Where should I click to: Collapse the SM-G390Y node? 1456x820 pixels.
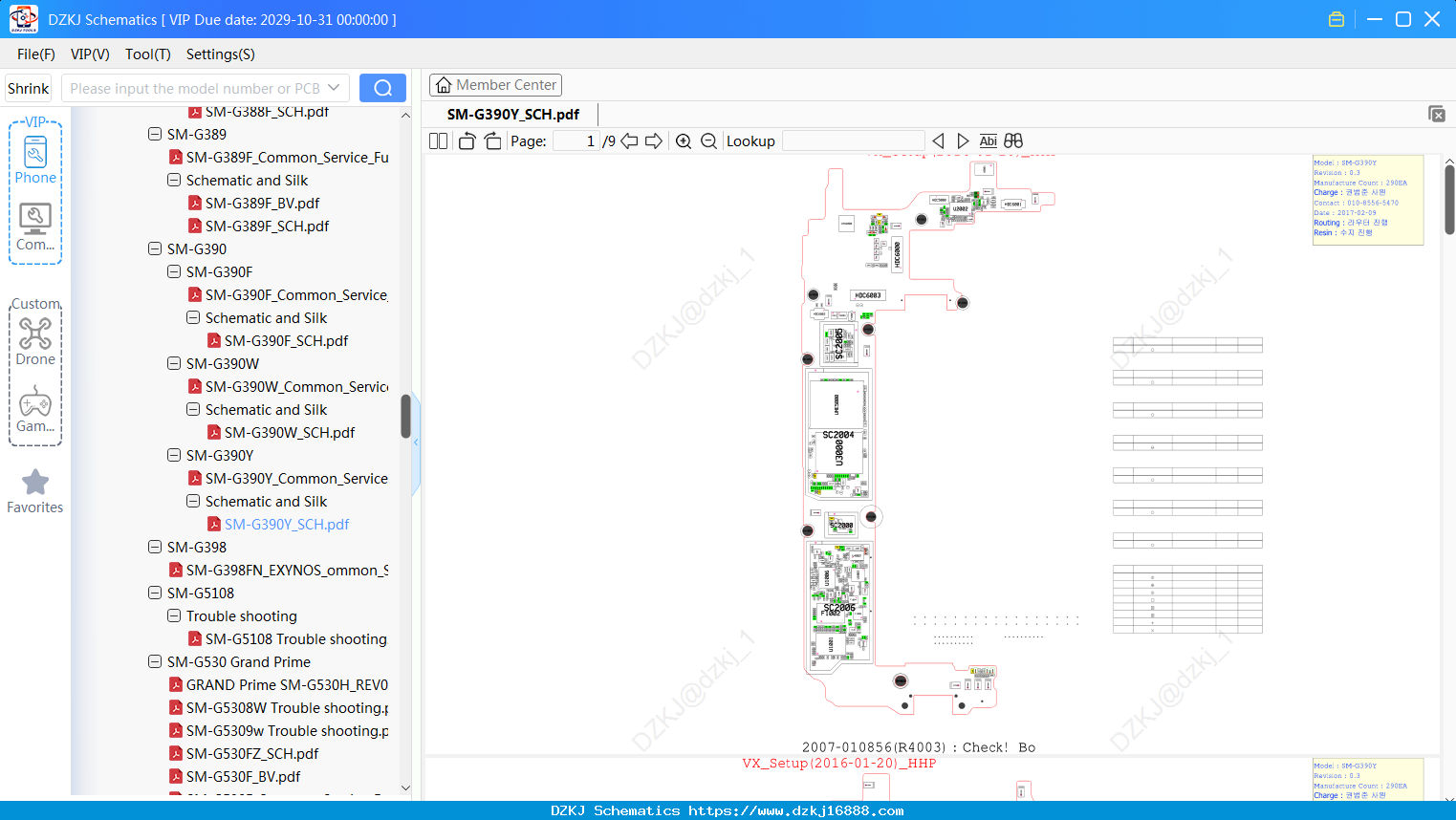[x=174, y=455]
